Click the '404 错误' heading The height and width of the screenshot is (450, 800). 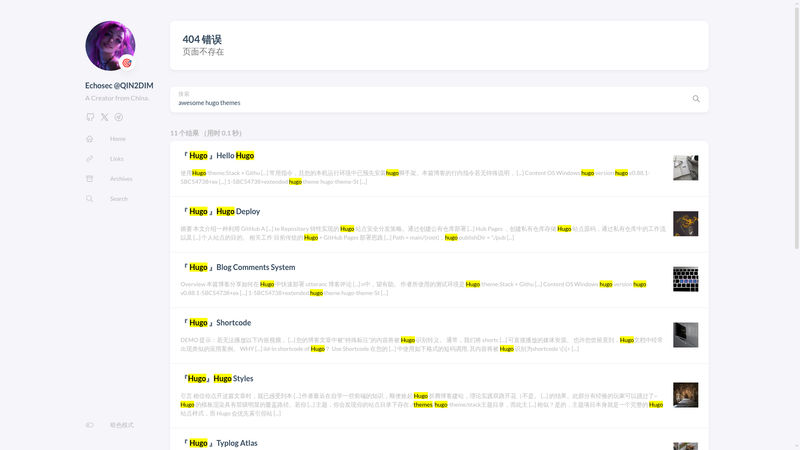202,39
